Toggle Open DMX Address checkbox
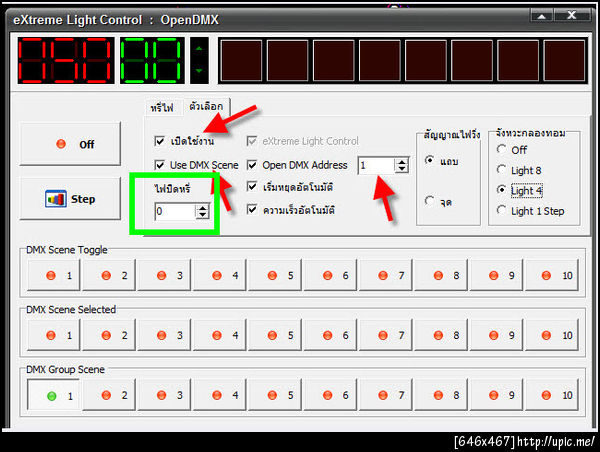 (x=252, y=165)
